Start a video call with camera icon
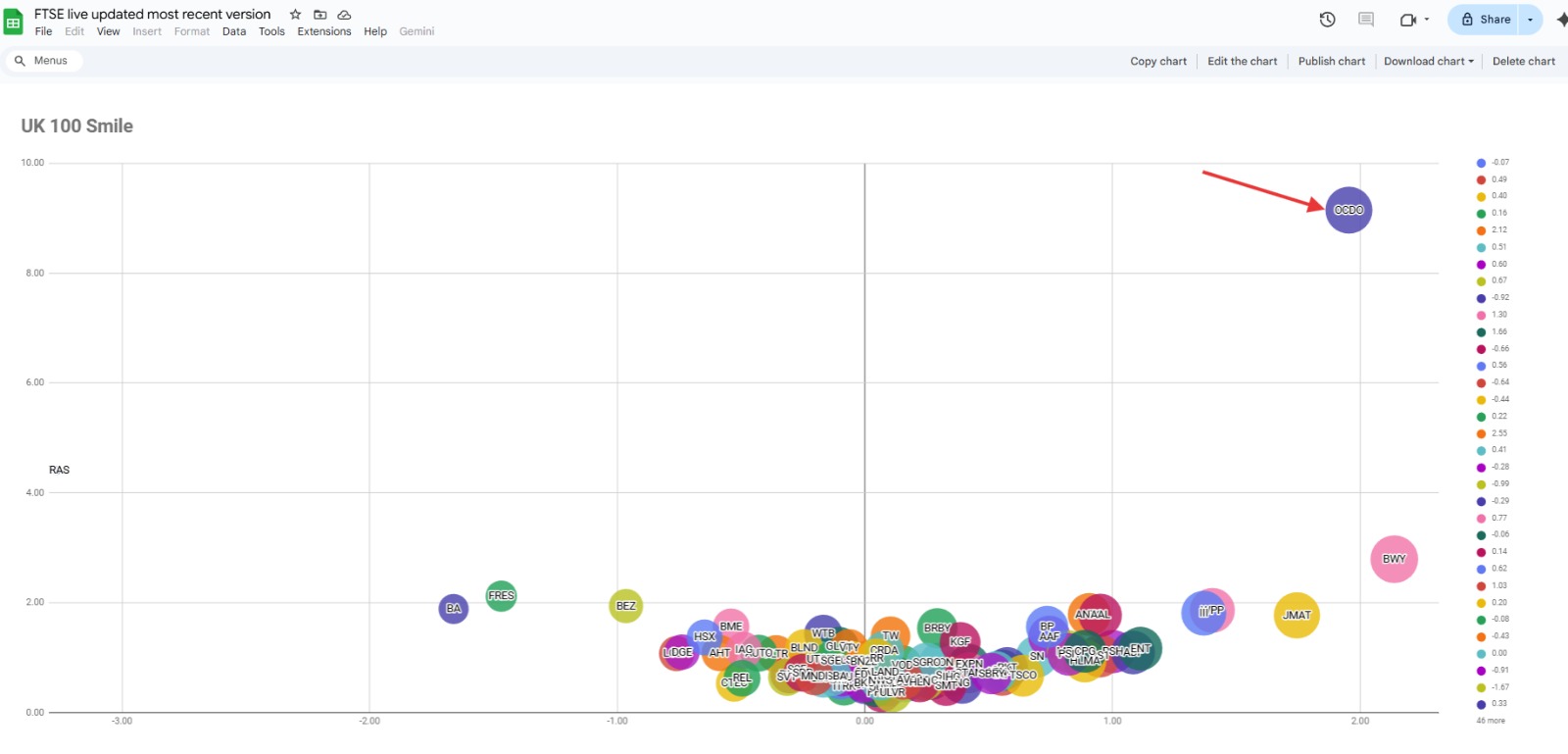The height and width of the screenshot is (754, 1568). [1407, 20]
